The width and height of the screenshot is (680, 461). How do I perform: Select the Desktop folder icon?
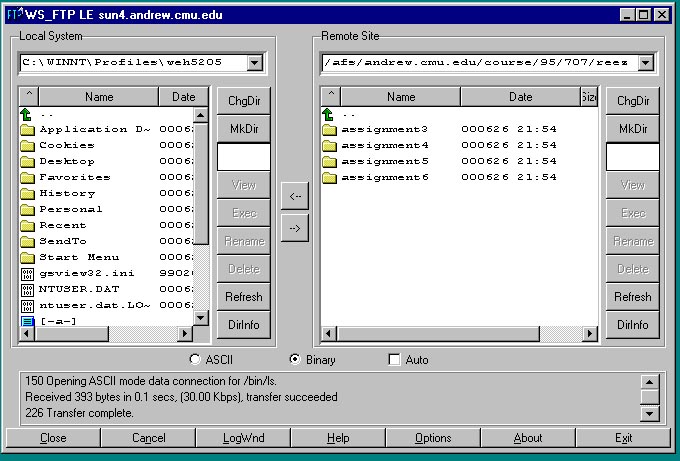click(27, 161)
